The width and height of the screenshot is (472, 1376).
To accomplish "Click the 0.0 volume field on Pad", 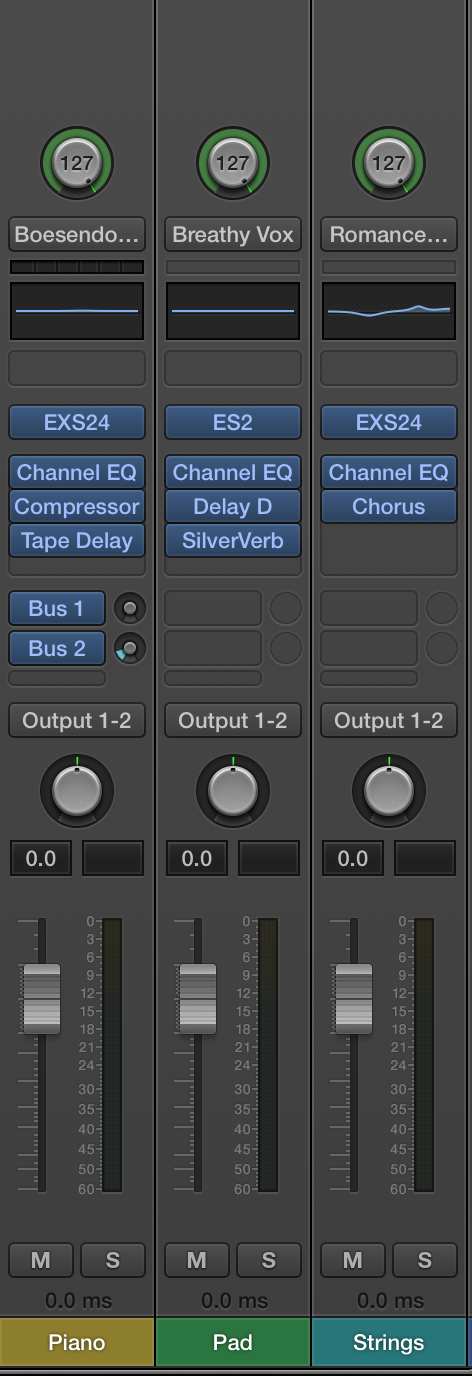I will [197, 858].
